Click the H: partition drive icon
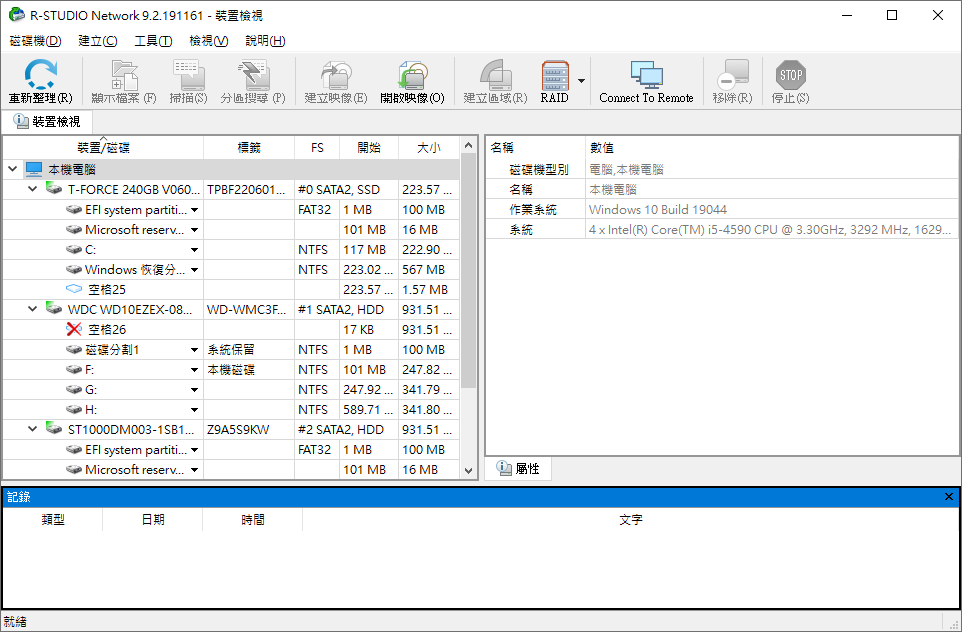The height and width of the screenshot is (632, 962). (x=74, y=410)
